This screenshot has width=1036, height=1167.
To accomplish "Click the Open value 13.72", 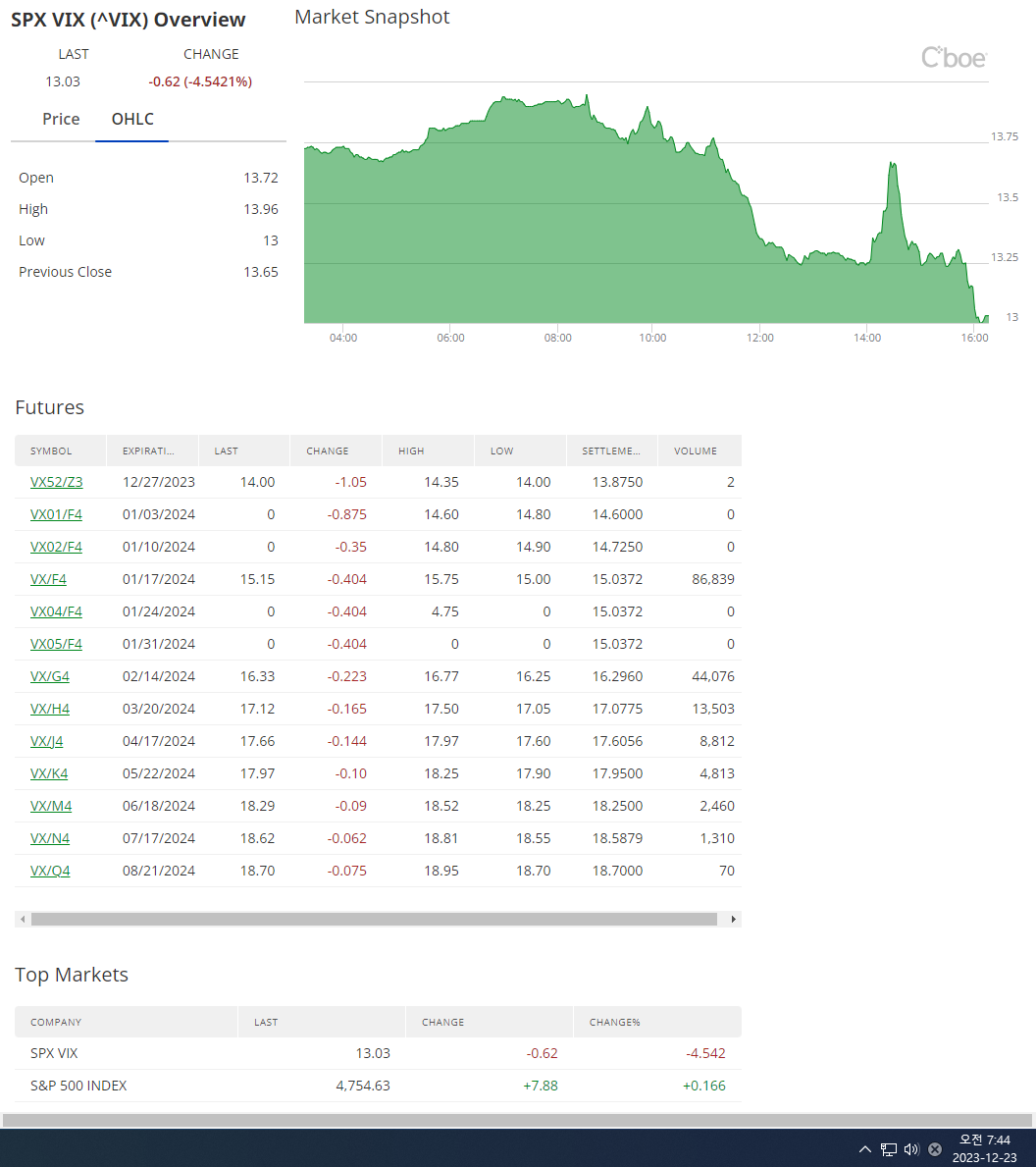I will (x=261, y=178).
